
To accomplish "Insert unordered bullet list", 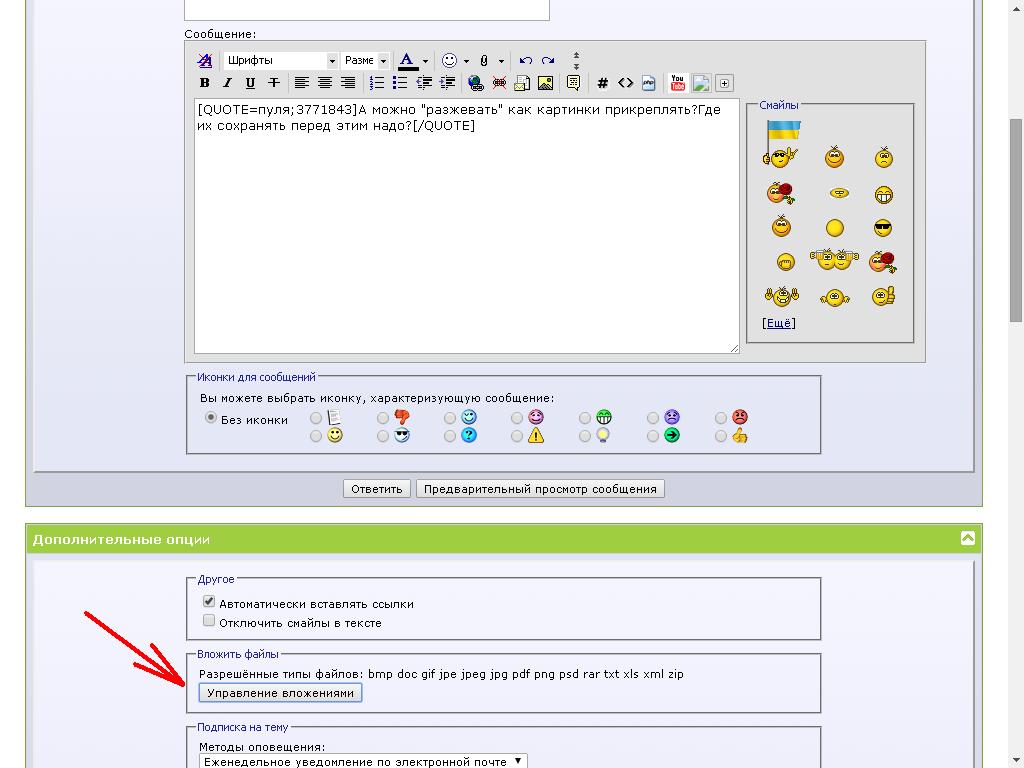I will point(400,83).
